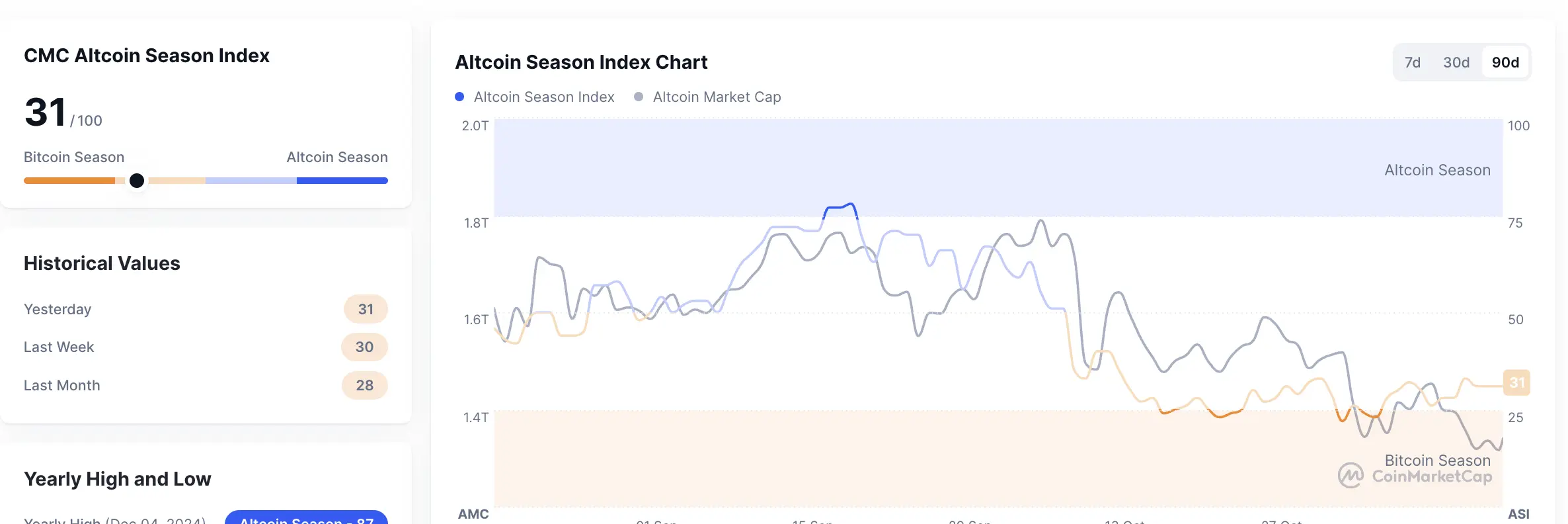
Task: Click the ASI axis label
Action: tap(1519, 513)
